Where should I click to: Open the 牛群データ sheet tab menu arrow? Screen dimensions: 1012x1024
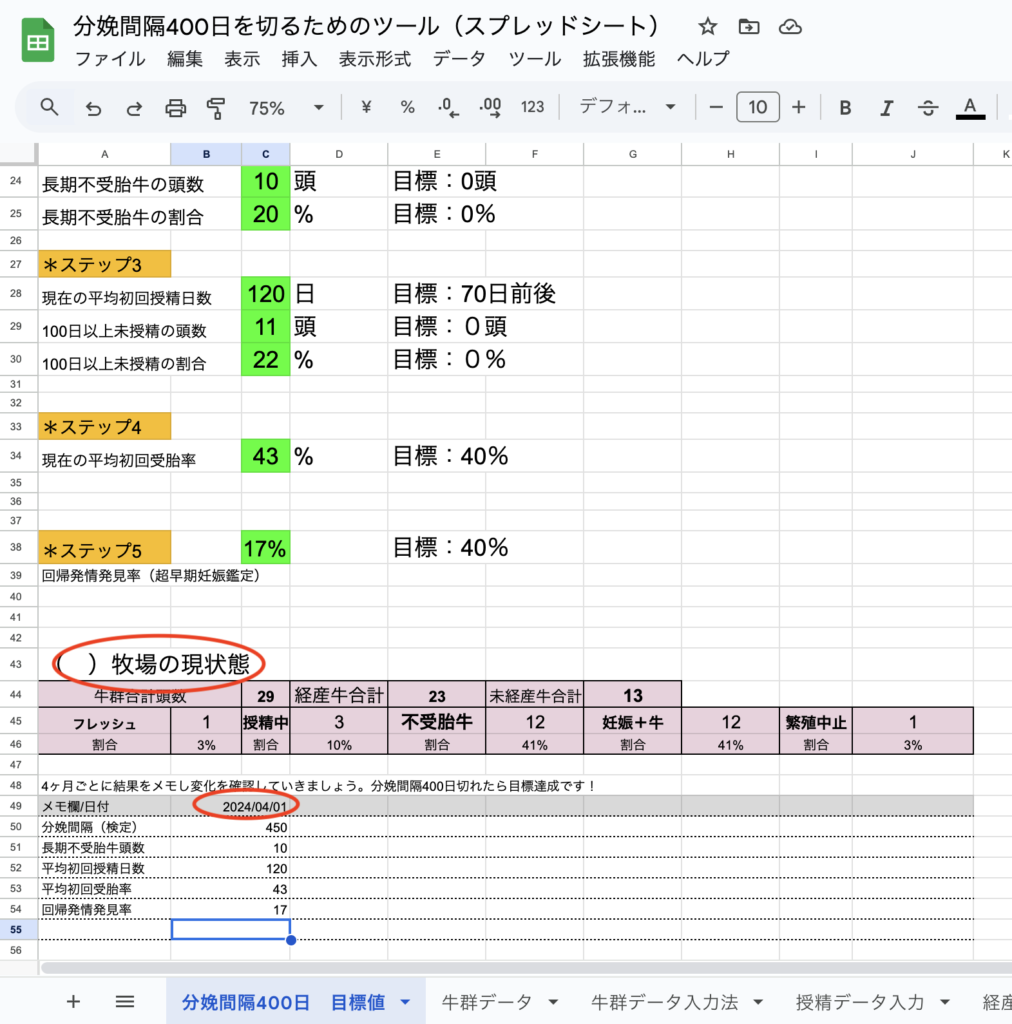pyautogui.click(x=553, y=1002)
